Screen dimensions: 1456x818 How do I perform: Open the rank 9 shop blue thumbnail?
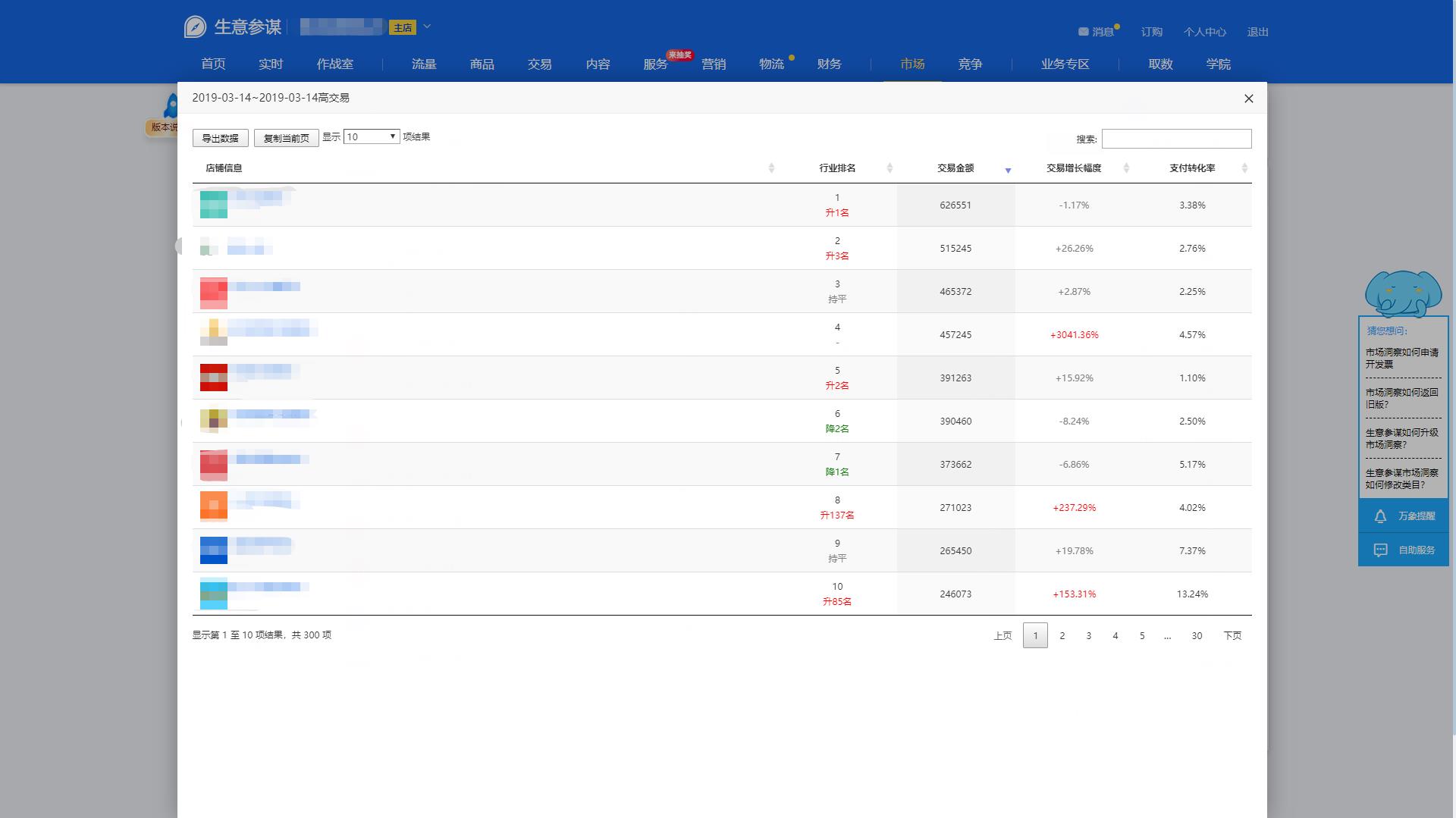[214, 550]
